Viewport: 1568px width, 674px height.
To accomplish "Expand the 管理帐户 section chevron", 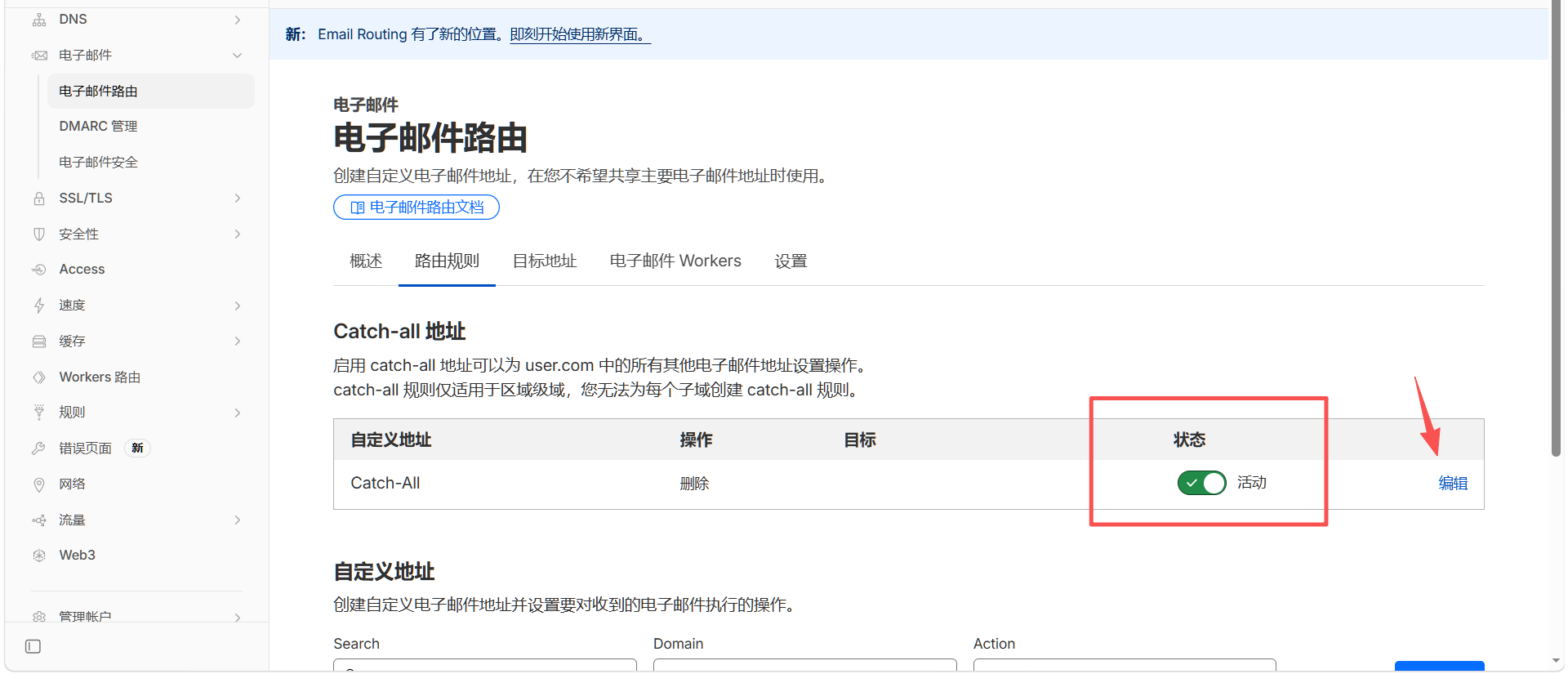I will point(238,617).
